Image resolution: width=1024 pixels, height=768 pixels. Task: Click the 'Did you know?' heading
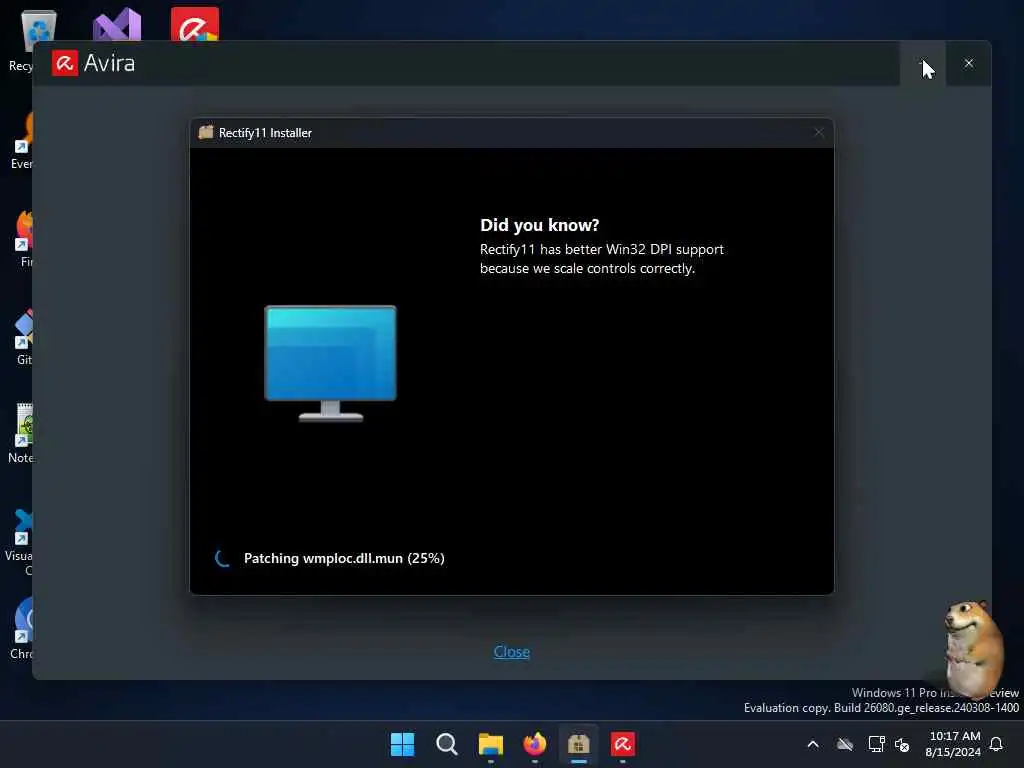click(x=539, y=225)
